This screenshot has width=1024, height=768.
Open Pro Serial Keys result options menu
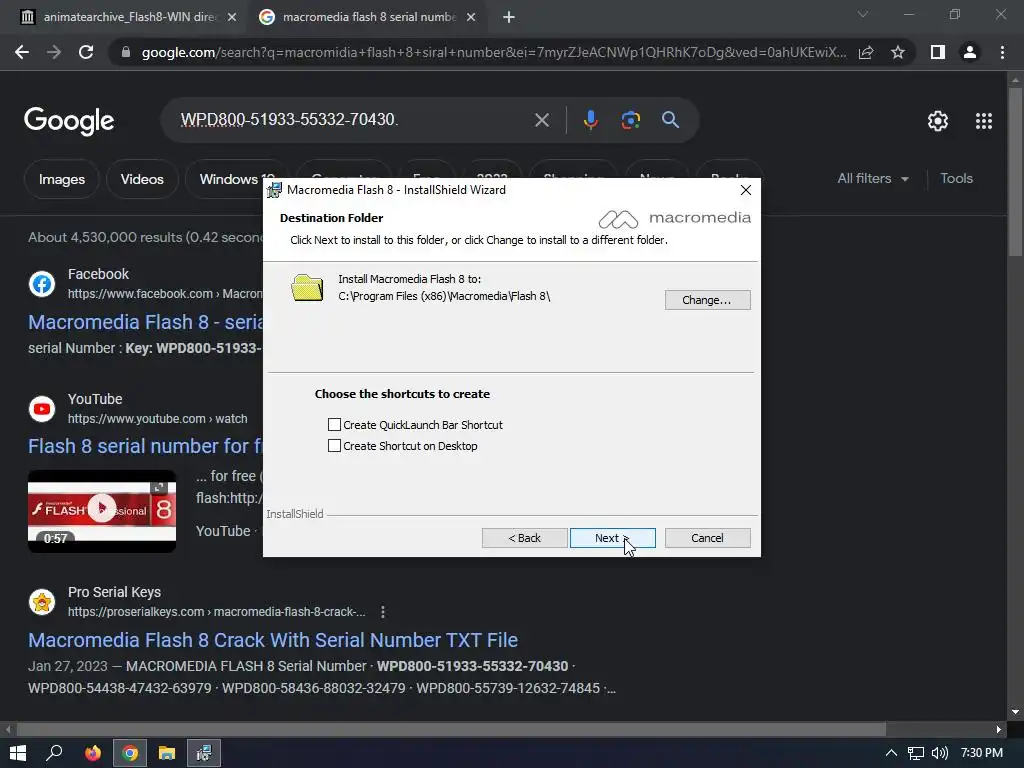383,612
